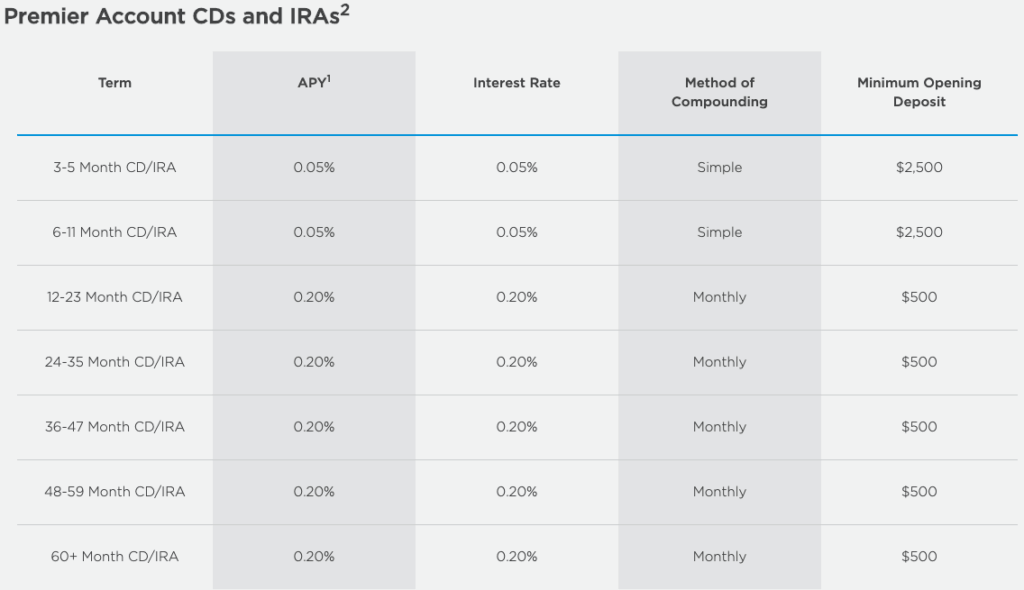Select the 12-23 Month CD/IRA term
This screenshot has height=590, width=1024.
115,297
